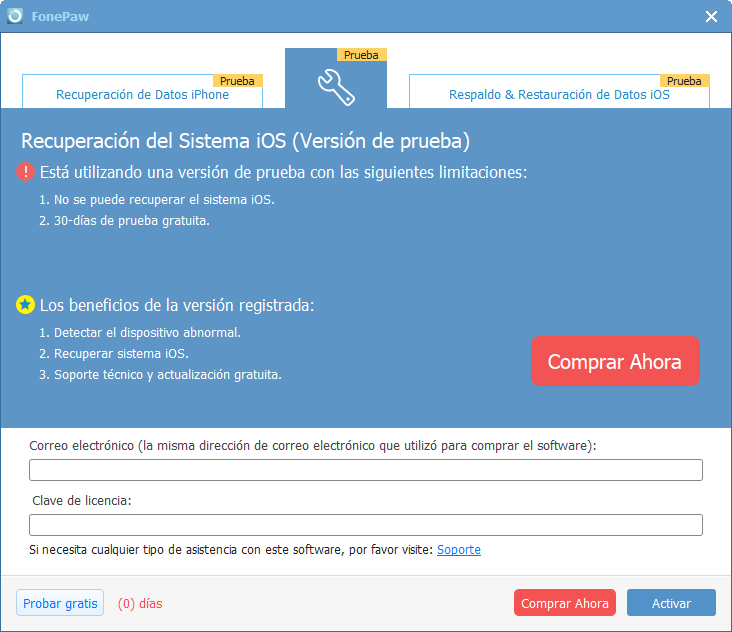Click 'Los beneficios de la versión registrada:' text

coord(177,305)
